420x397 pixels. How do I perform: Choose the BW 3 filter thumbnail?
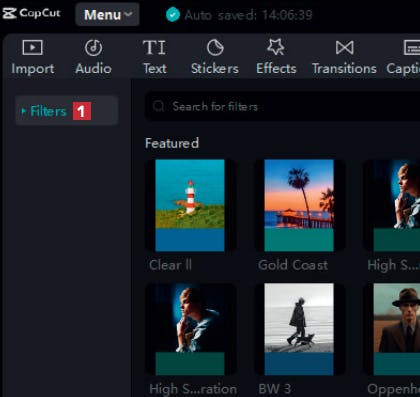point(299,329)
